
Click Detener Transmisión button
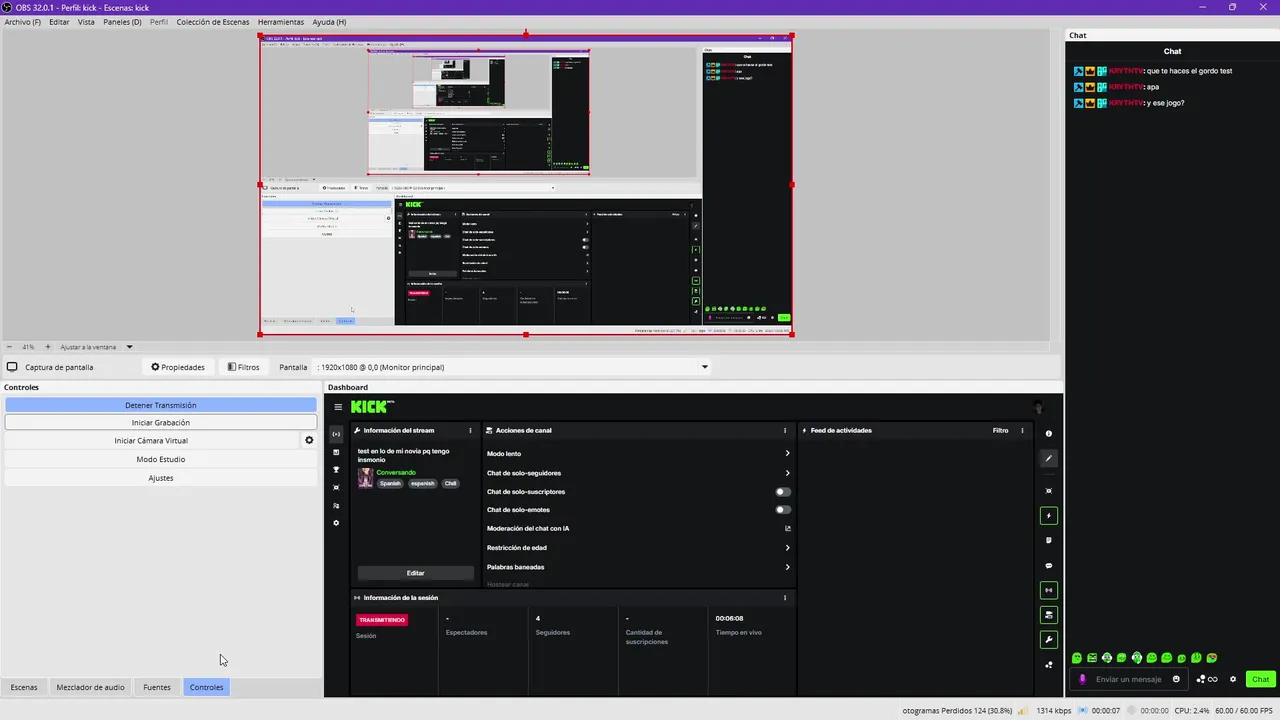161,405
